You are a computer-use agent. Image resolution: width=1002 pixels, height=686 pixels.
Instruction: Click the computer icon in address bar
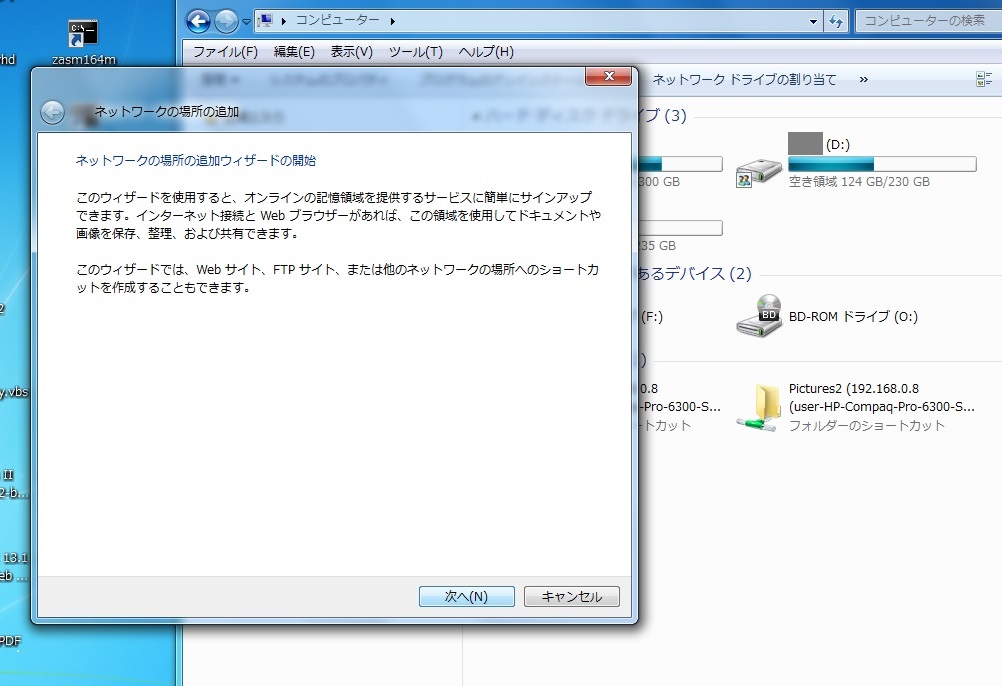pyautogui.click(x=266, y=20)
